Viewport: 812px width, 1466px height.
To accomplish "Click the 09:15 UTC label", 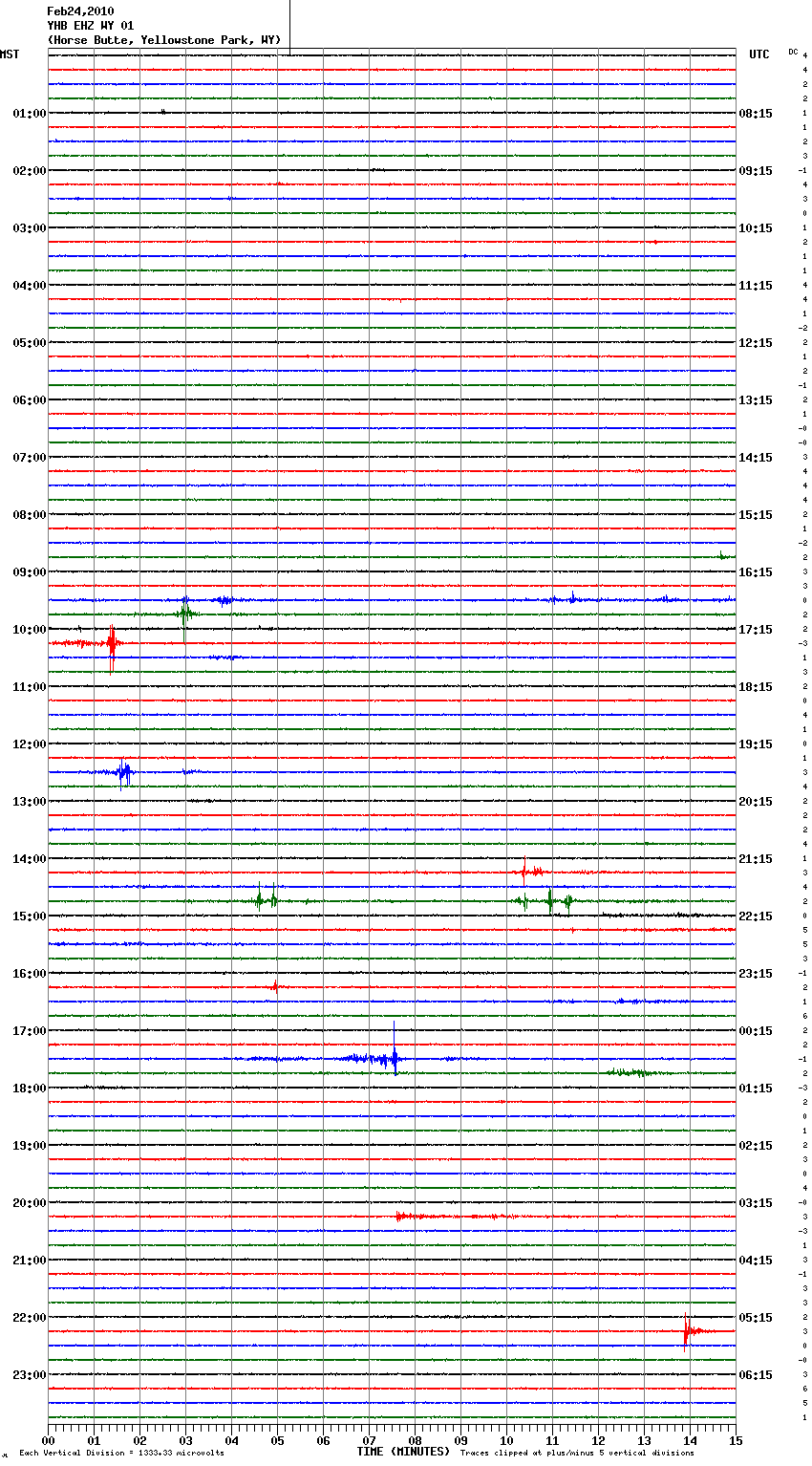I will [x=756, y=171].
